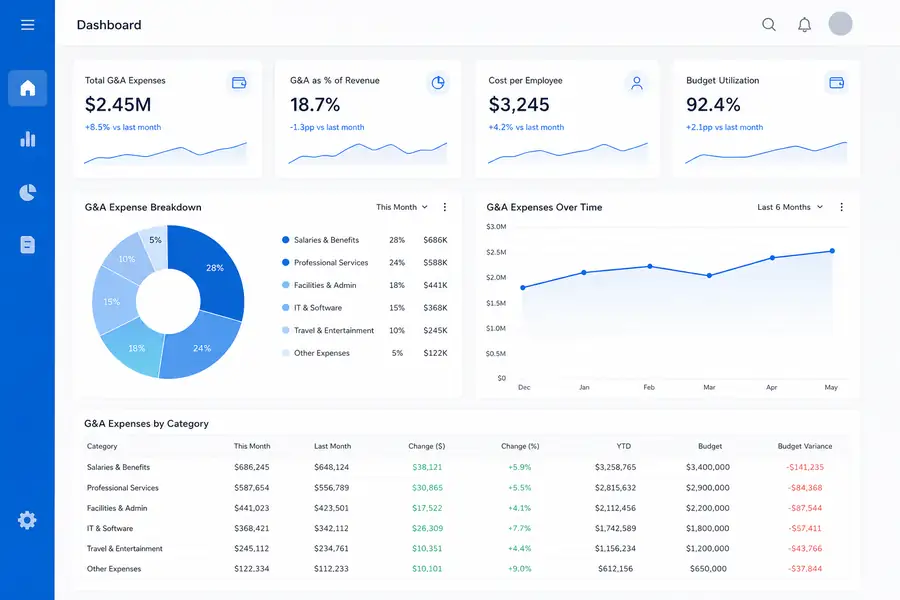Select the 24% donut chart slice
900x600 pixels.
click(x=202, y=348)
